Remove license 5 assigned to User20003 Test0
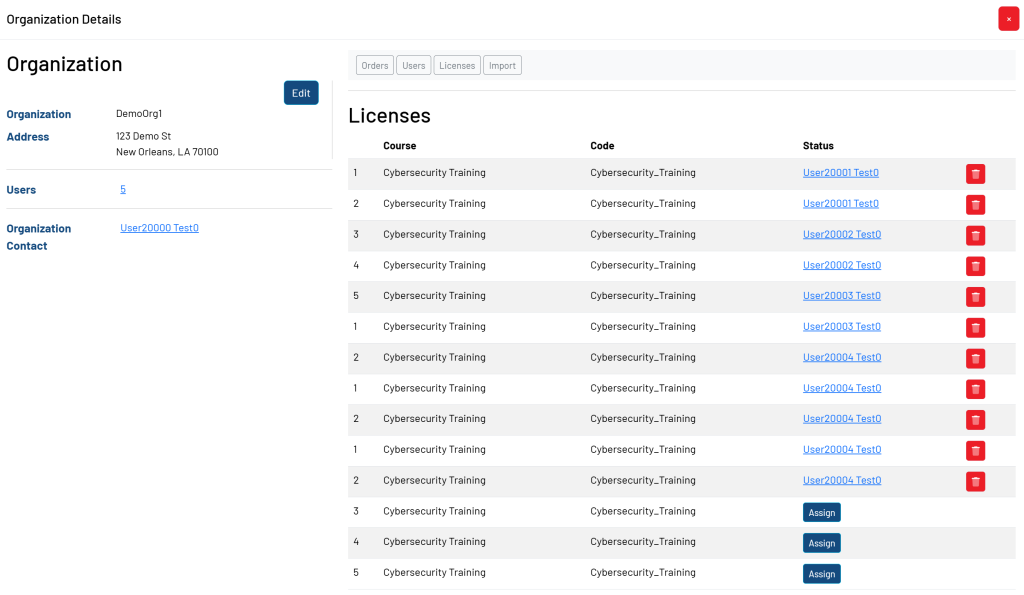 pos(975,297)
